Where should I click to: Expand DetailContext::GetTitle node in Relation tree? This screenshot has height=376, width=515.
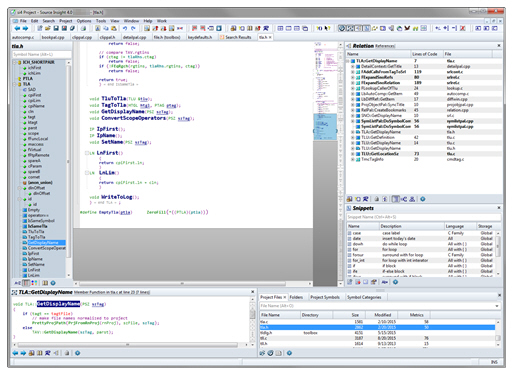(x=353, y=66)
